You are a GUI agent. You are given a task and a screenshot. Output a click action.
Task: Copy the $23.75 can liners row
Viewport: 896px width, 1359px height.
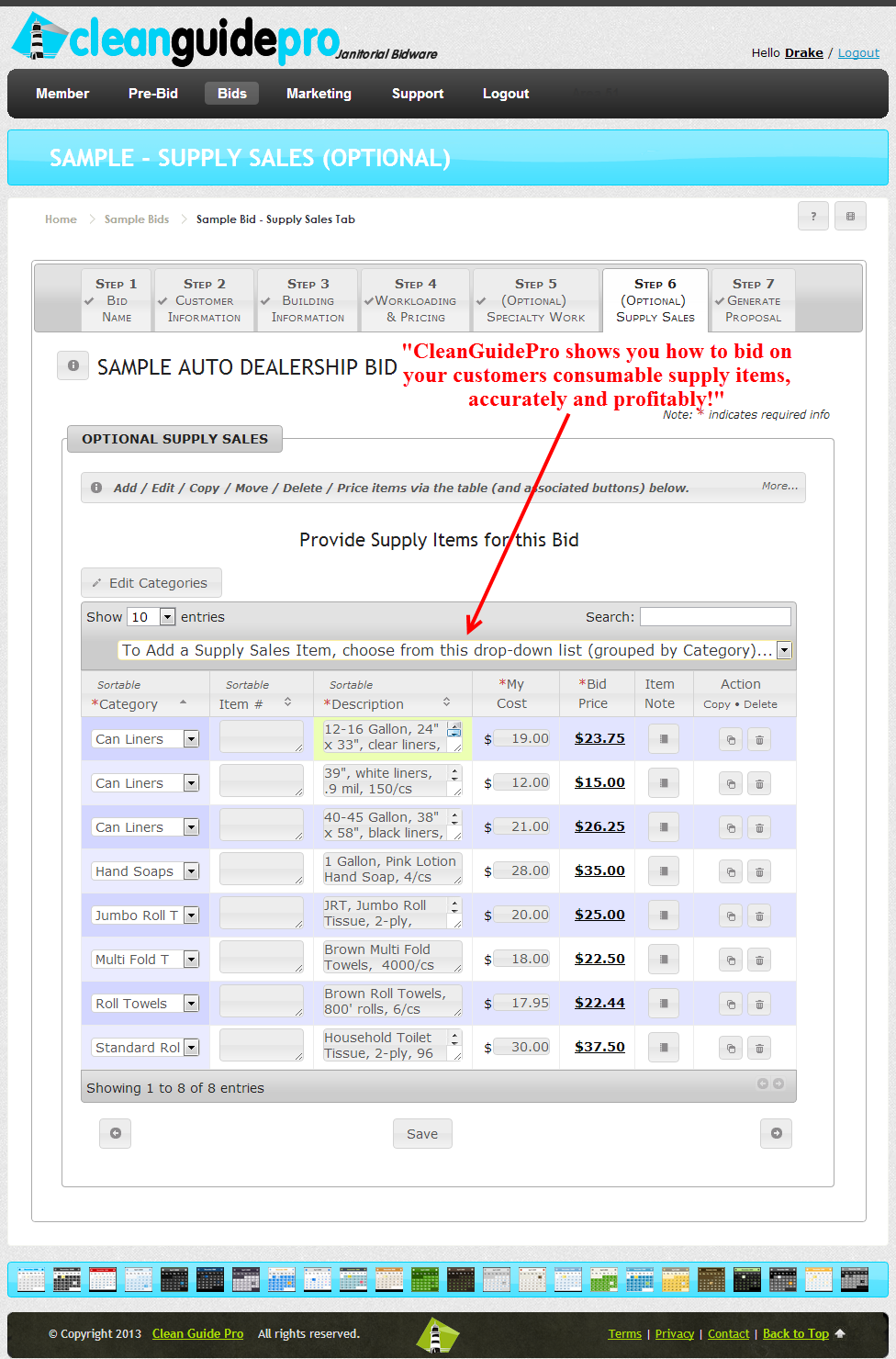click(x=731, y=739)
